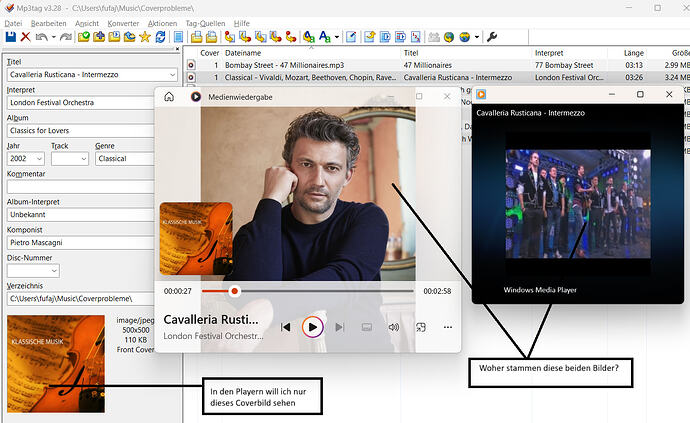Open the favorites star icon in toolbar
The width and height of the screenshot is (690, 423).
tap(145, 37)
